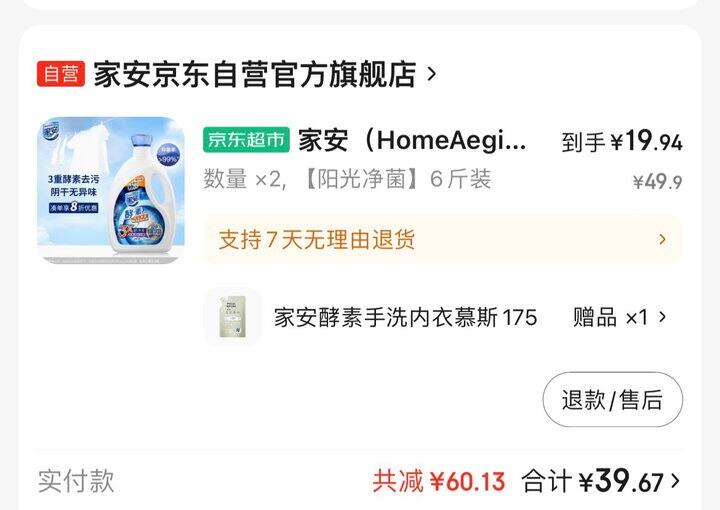The height and width of the screenshot is (510, 720).
Task: Expand gift details via chevron after 赠品 ×1
Action: click(662, 317)
